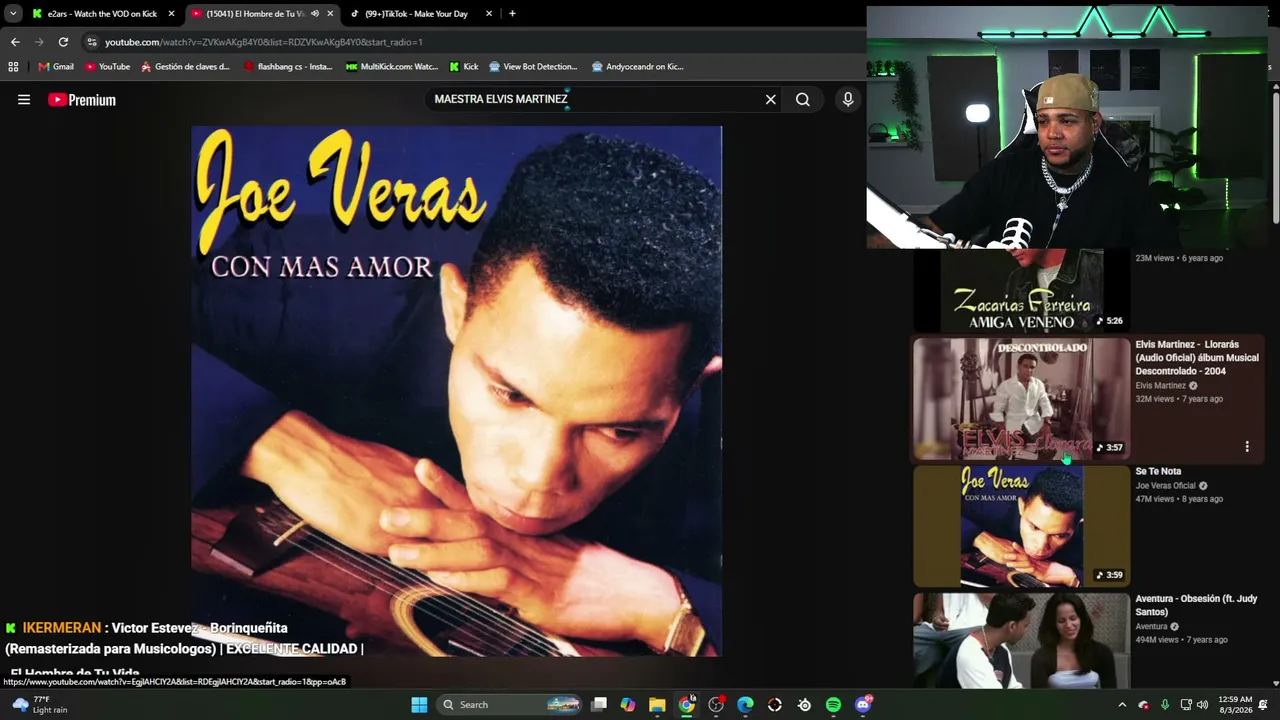Visit the Joe Veras Oficial channel
The image size is (1280, 720).
pyautogui.click(x=1165, y=486)
